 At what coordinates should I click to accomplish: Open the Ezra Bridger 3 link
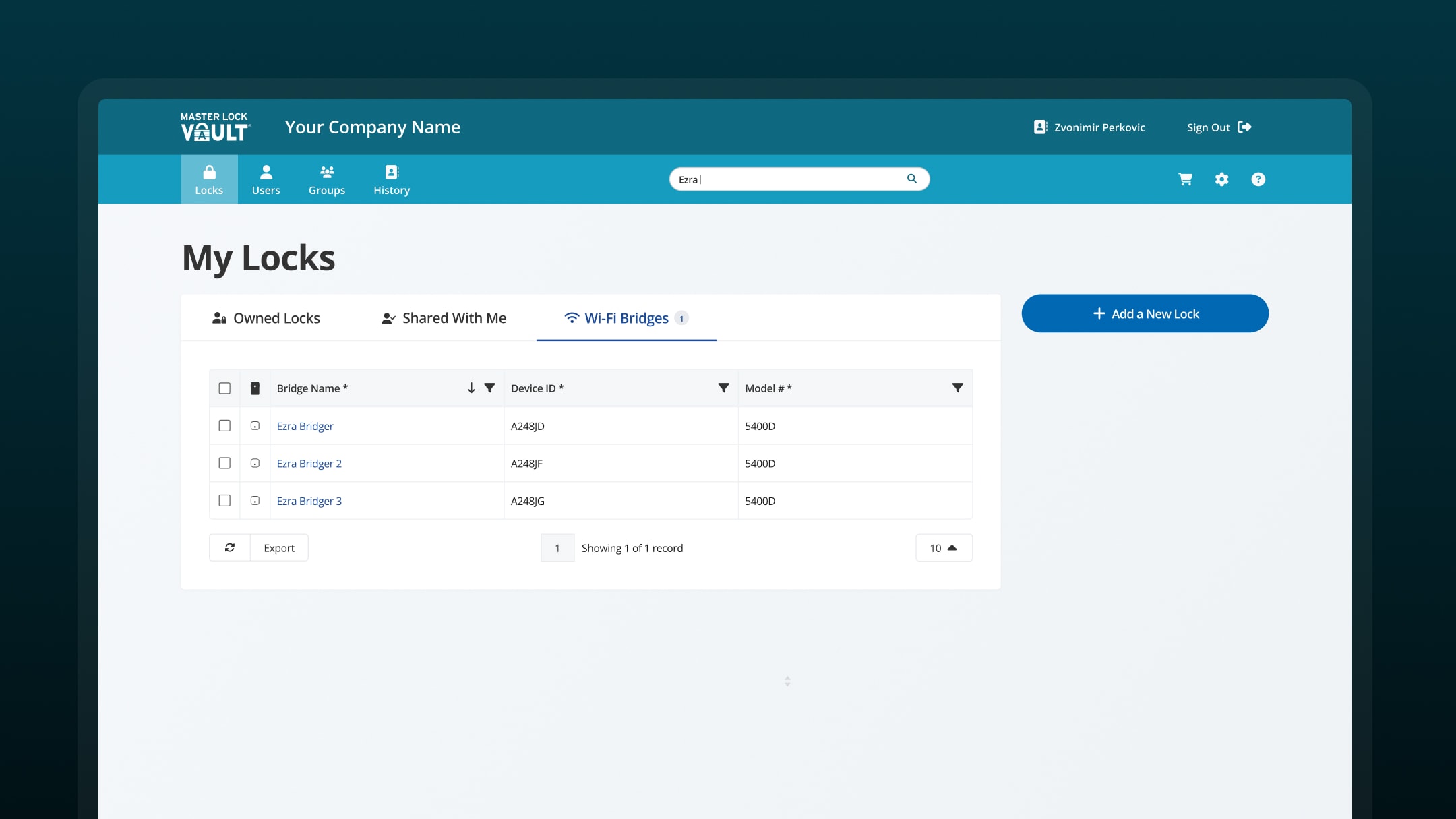(309, 501)
